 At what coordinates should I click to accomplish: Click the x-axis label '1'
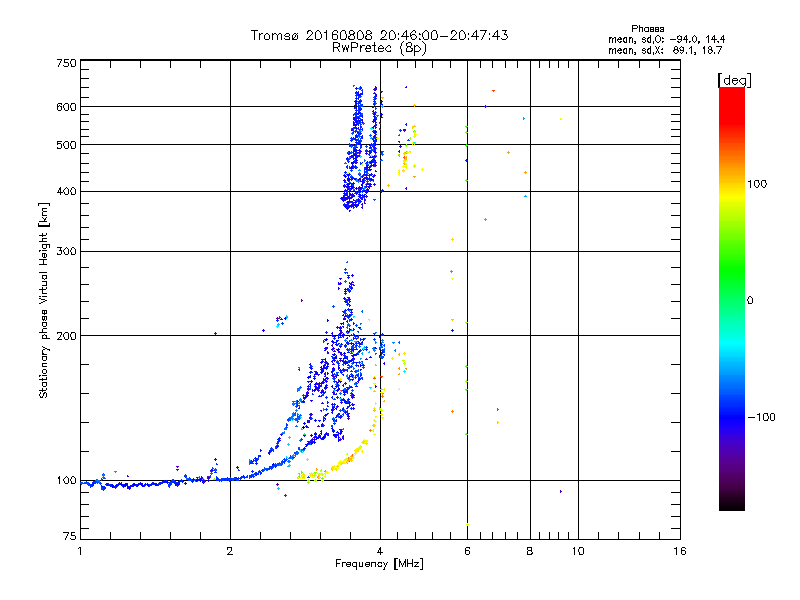[x=80, y=551]
